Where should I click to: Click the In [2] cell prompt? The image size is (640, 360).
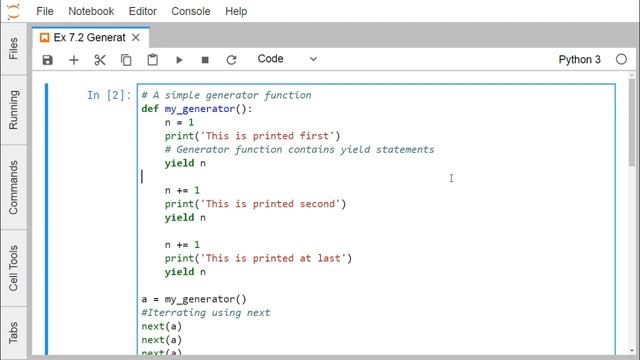tap(109, 95)
